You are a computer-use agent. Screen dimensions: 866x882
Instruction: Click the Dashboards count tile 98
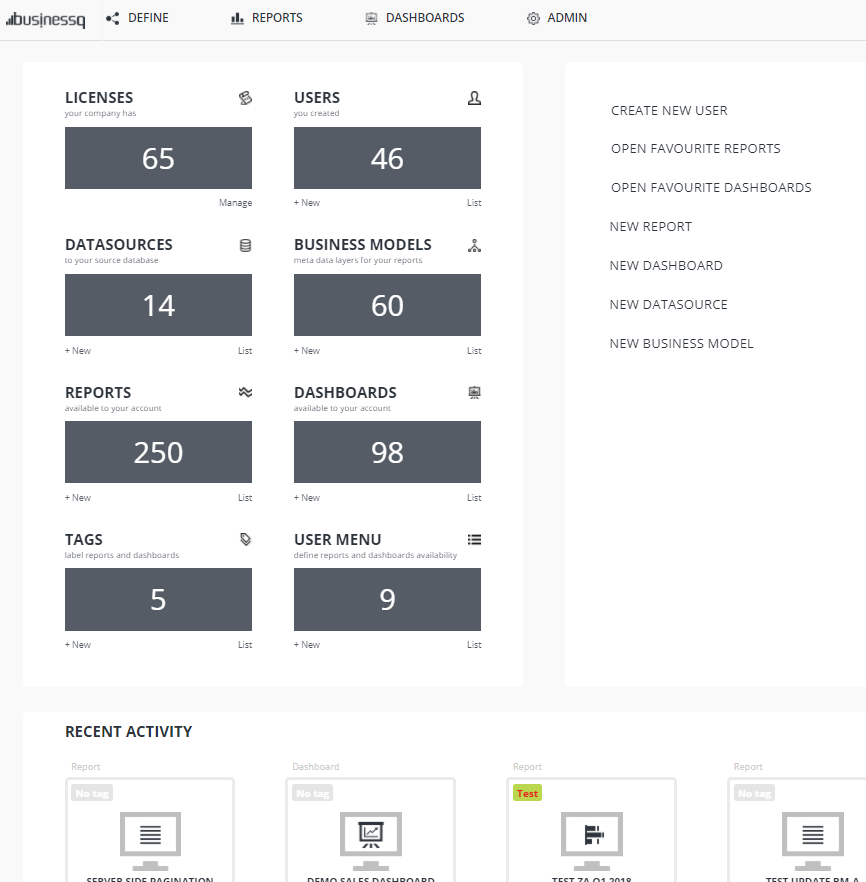pos(387,452)
